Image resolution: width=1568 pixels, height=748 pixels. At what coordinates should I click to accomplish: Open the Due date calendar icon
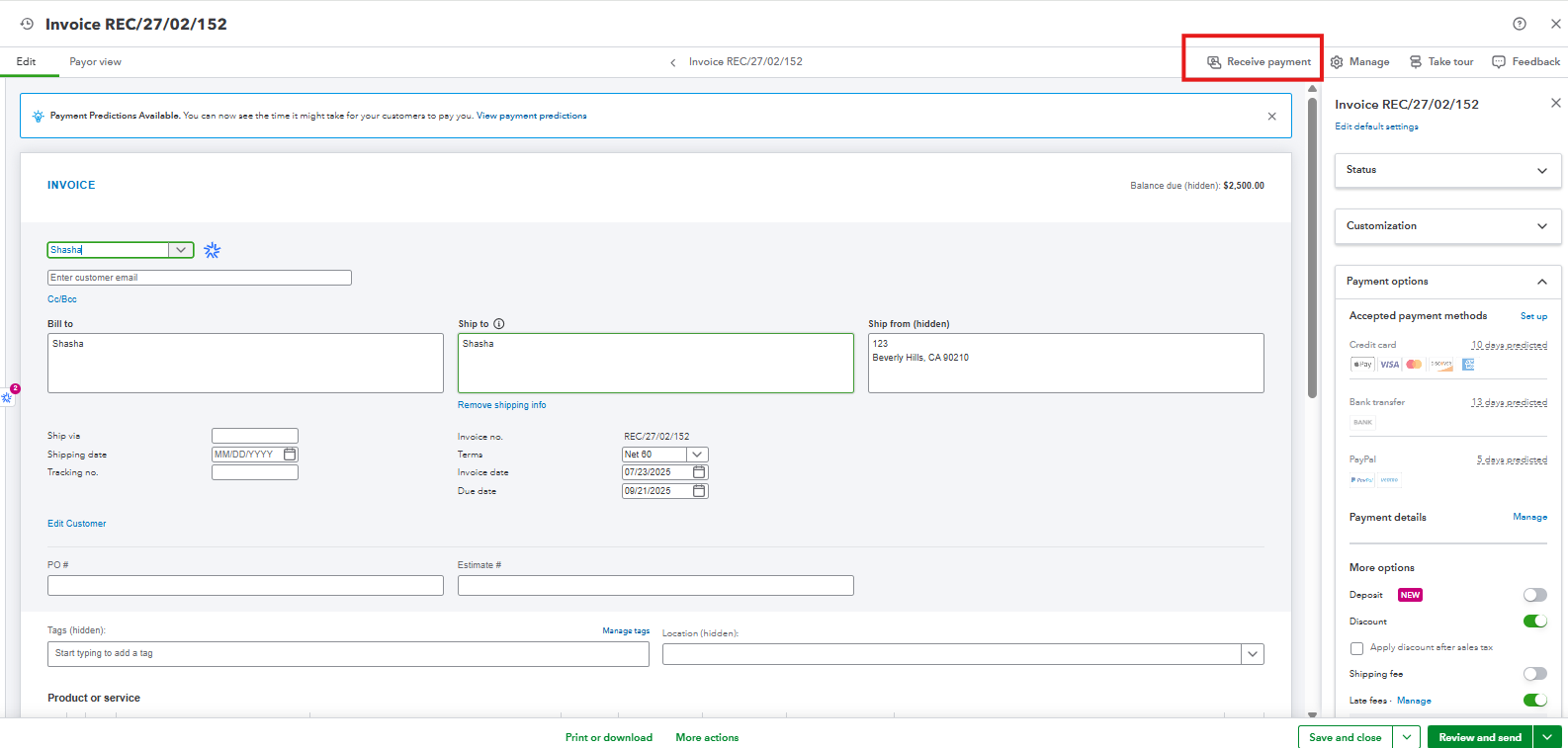tap(699, 491)
